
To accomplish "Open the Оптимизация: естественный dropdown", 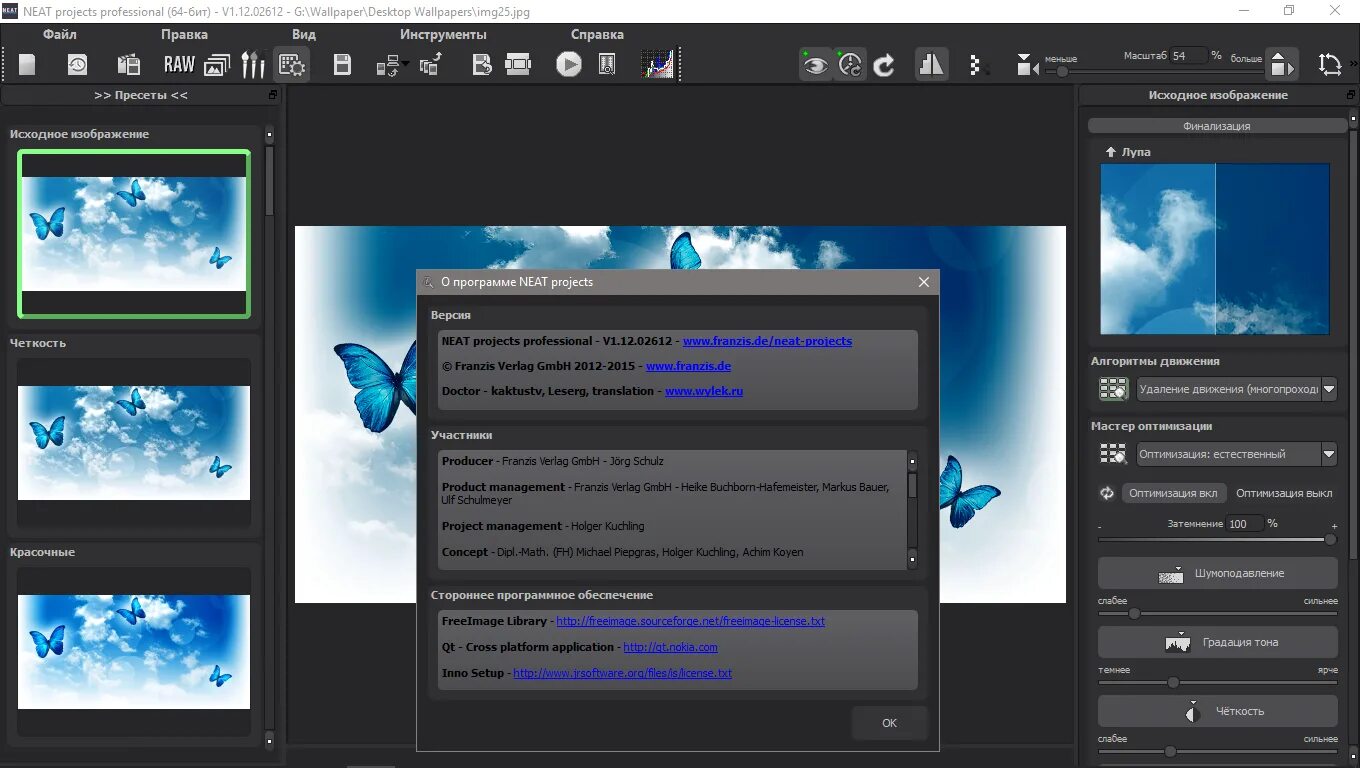I will click(1237, 454).
